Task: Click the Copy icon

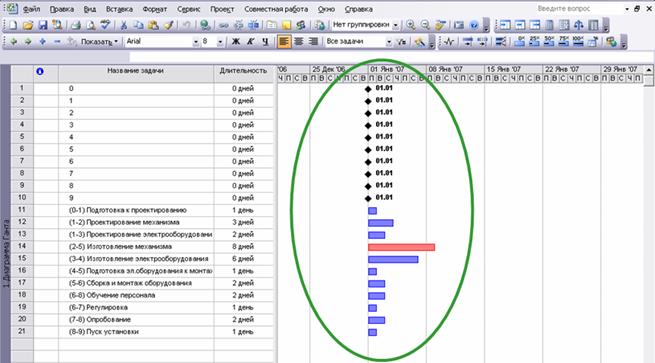Action: coord(138,25)
